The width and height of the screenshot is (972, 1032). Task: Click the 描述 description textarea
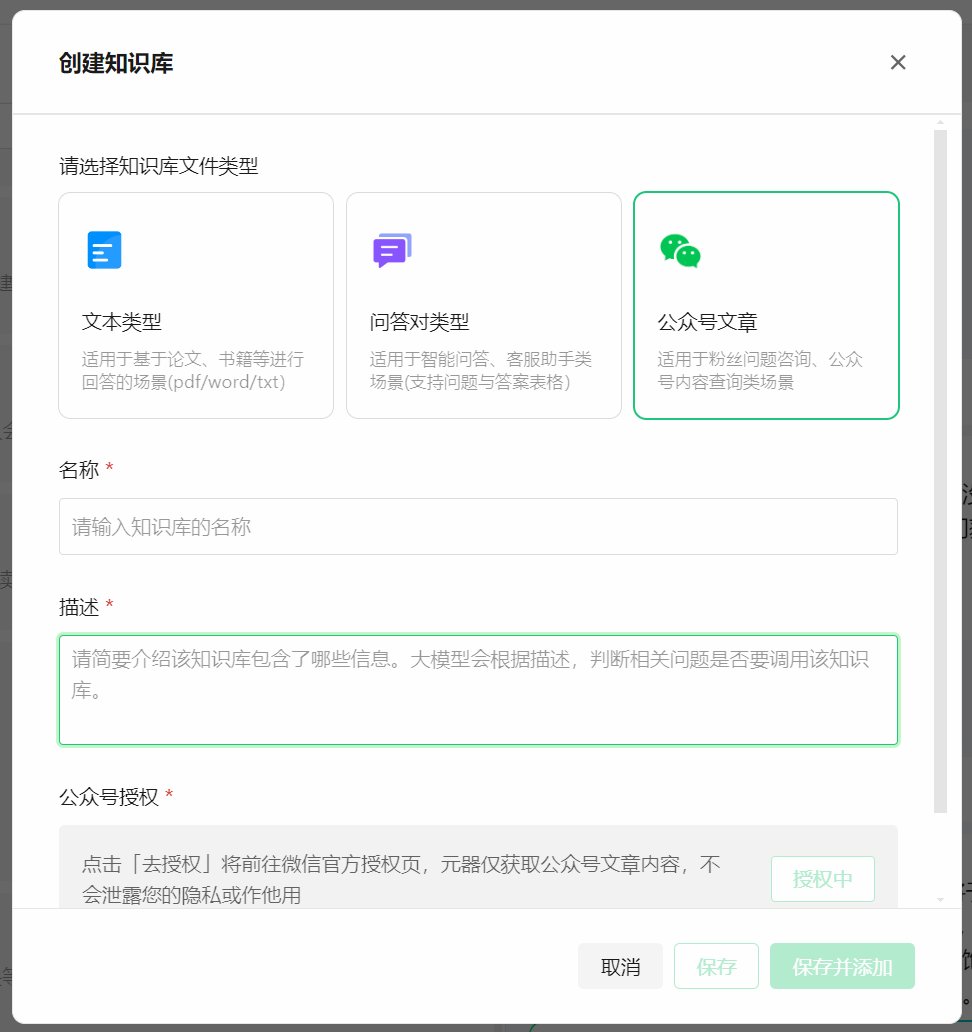[478, 689]
